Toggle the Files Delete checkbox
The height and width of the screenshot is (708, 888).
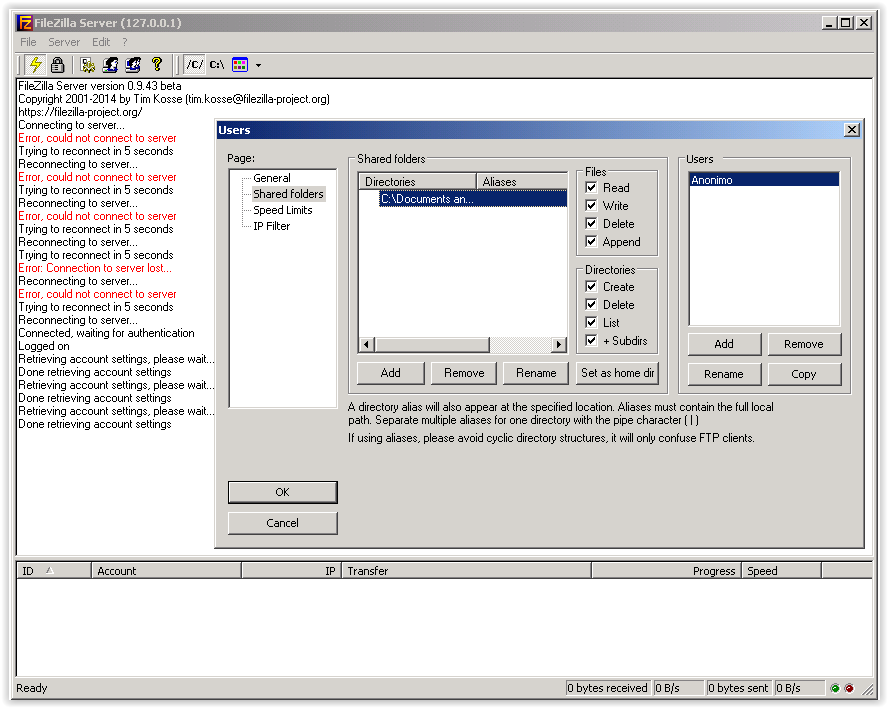coord(591,224)
